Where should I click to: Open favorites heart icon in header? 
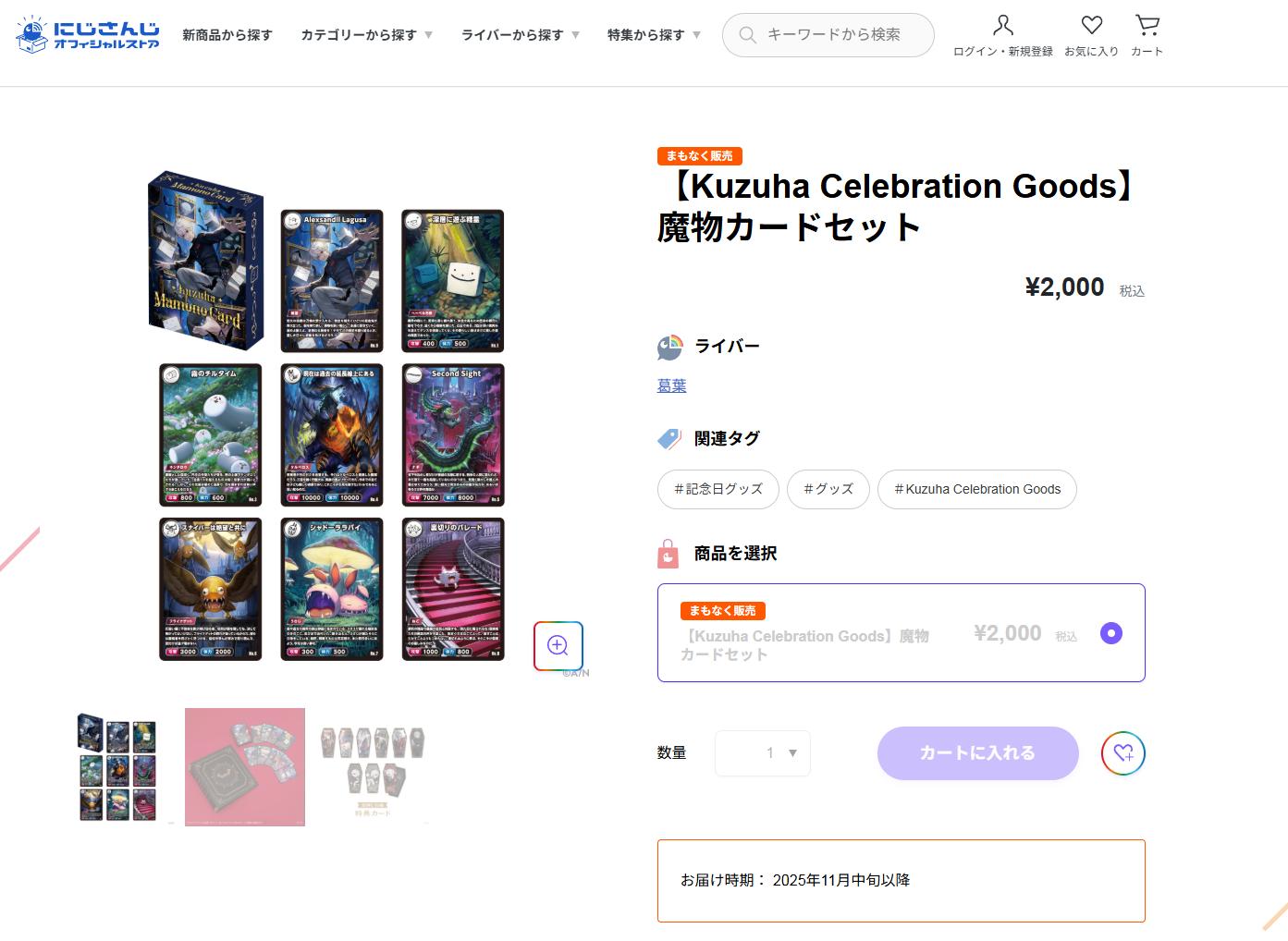click(x=1092, y=25)
